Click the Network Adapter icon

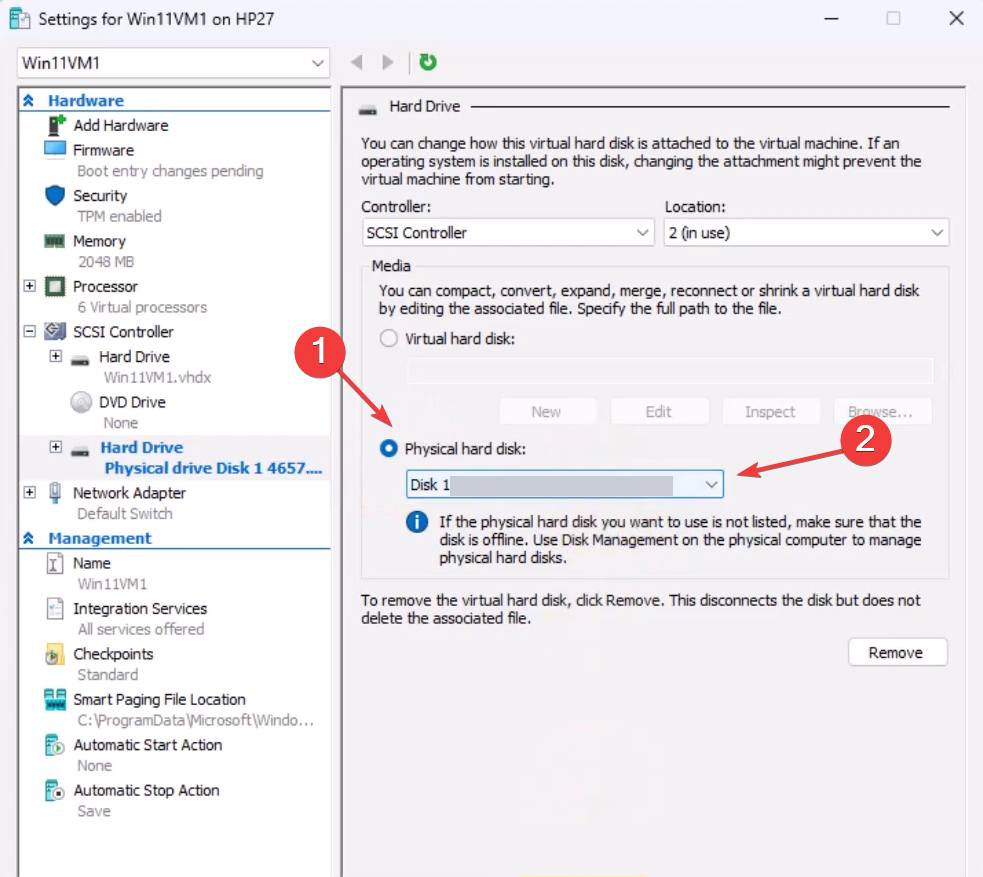tap(55, 493)
